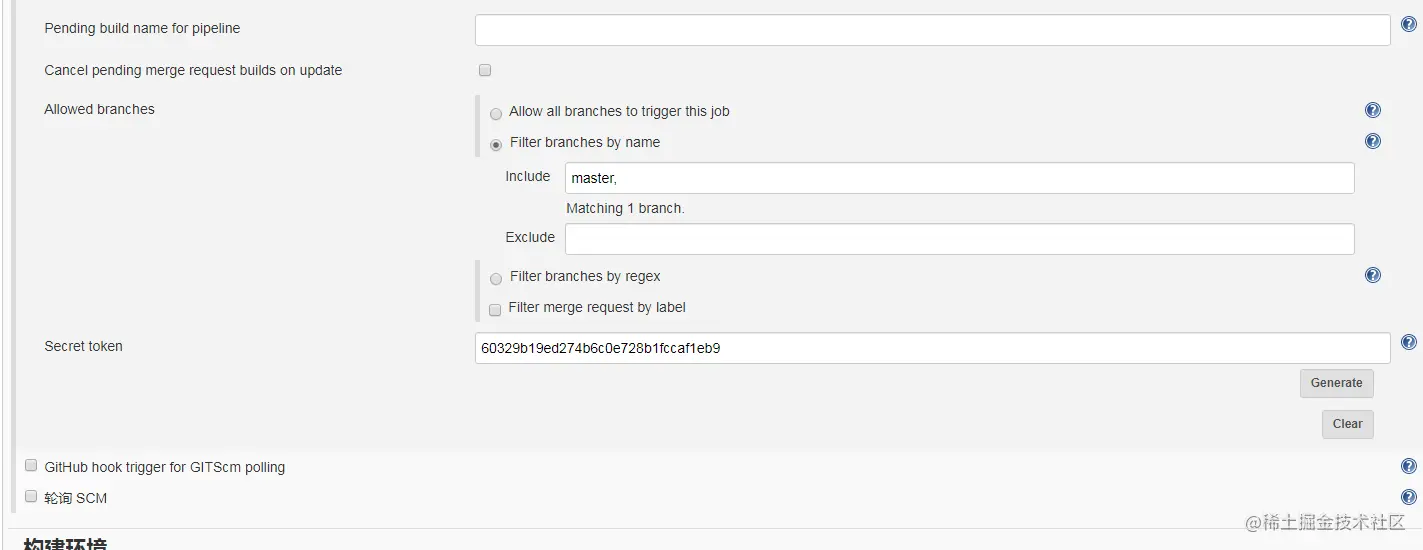Select Filter branches by regex radio

point(496,279)
